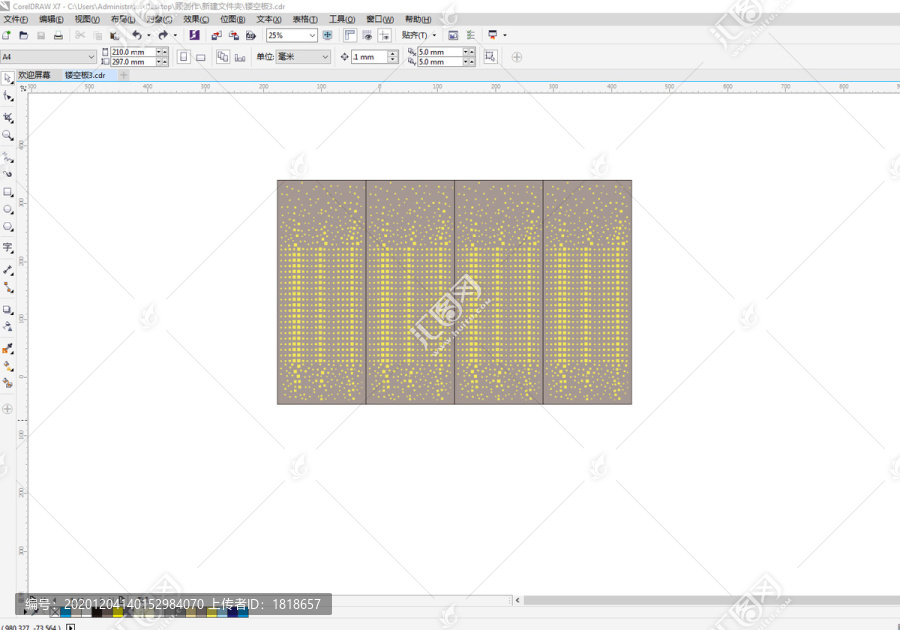Image resolution: width=900 pixels, height=630 pixels.
Task: Select the Crop tool
Action: tap(7, 118)
